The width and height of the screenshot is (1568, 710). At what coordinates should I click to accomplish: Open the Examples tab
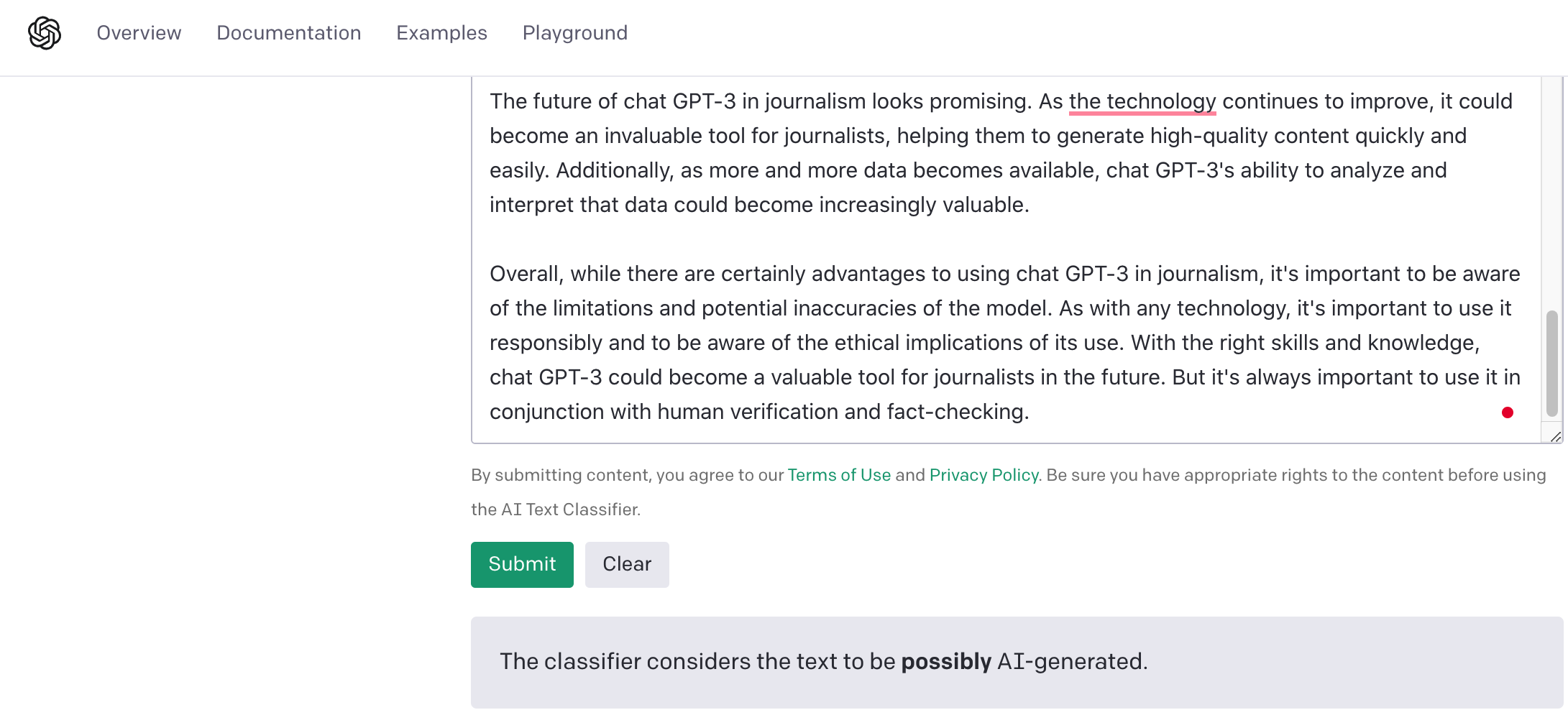click(x=442, y=33)
